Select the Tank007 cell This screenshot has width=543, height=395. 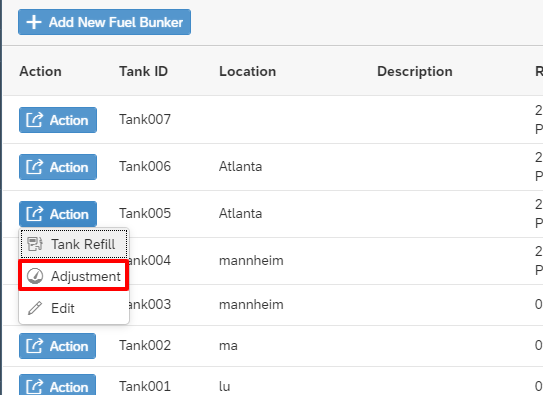tap(145, 119)
